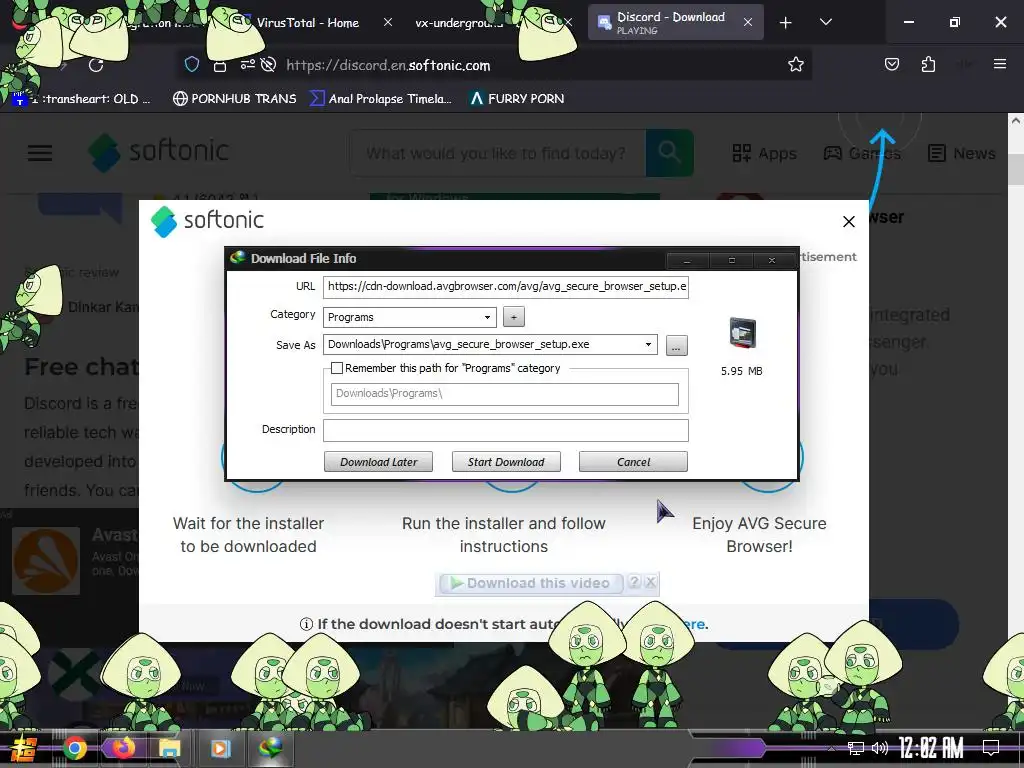
Task: Click the 12:02 AM taskbar clock
Action: [x=931, y=748]
